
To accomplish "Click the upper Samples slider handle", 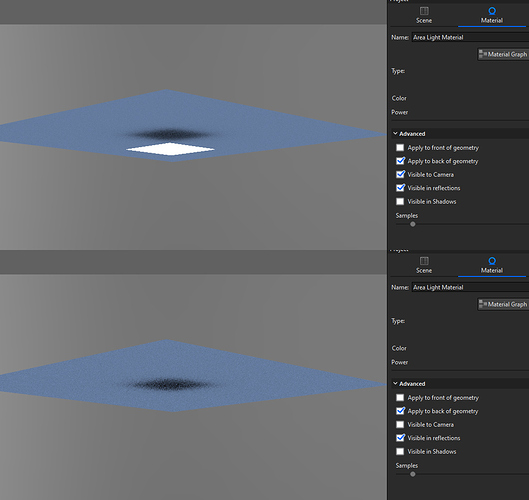I will click(x=413, y=224).
